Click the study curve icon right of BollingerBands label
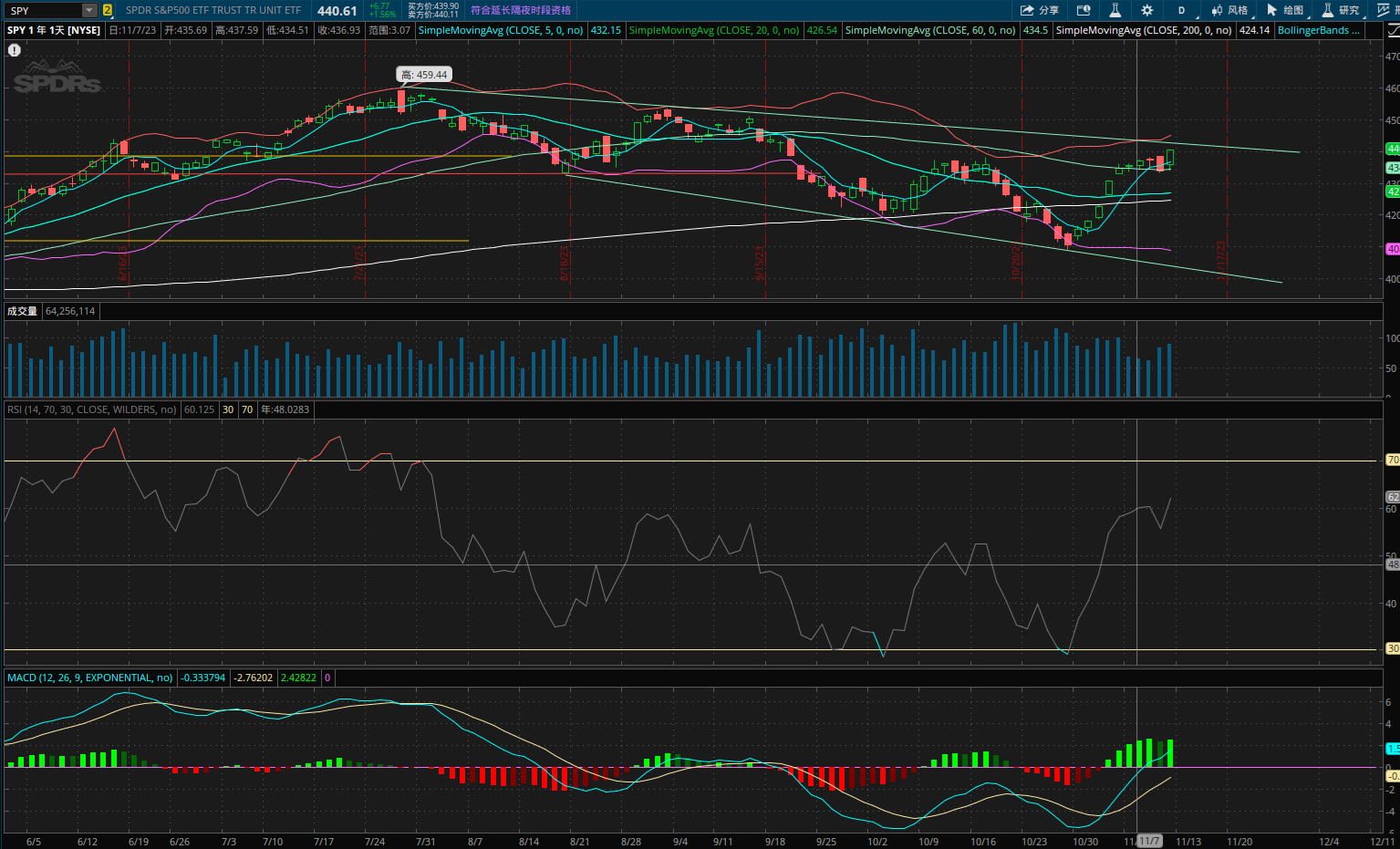The width and height of the screenshot is (1400, 849). [1393, 30]
